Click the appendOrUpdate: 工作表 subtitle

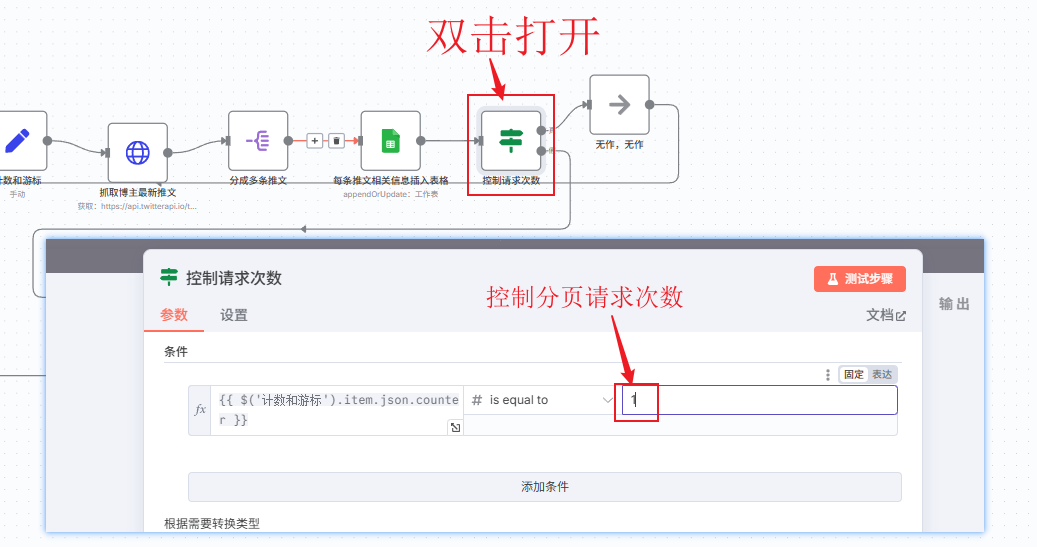click(390, 194)
